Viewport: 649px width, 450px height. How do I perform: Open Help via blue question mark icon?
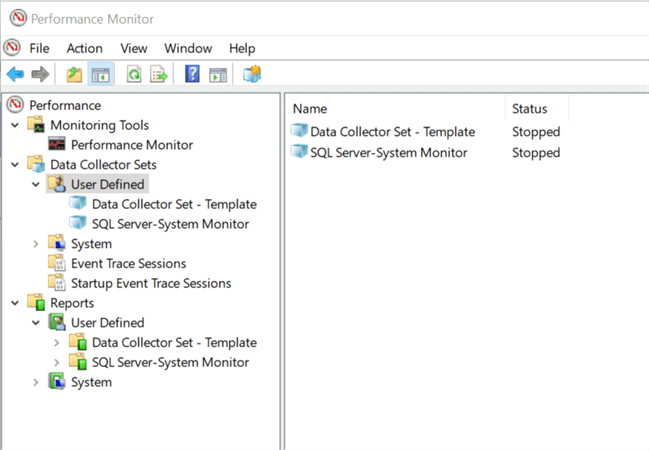point(192,74)
